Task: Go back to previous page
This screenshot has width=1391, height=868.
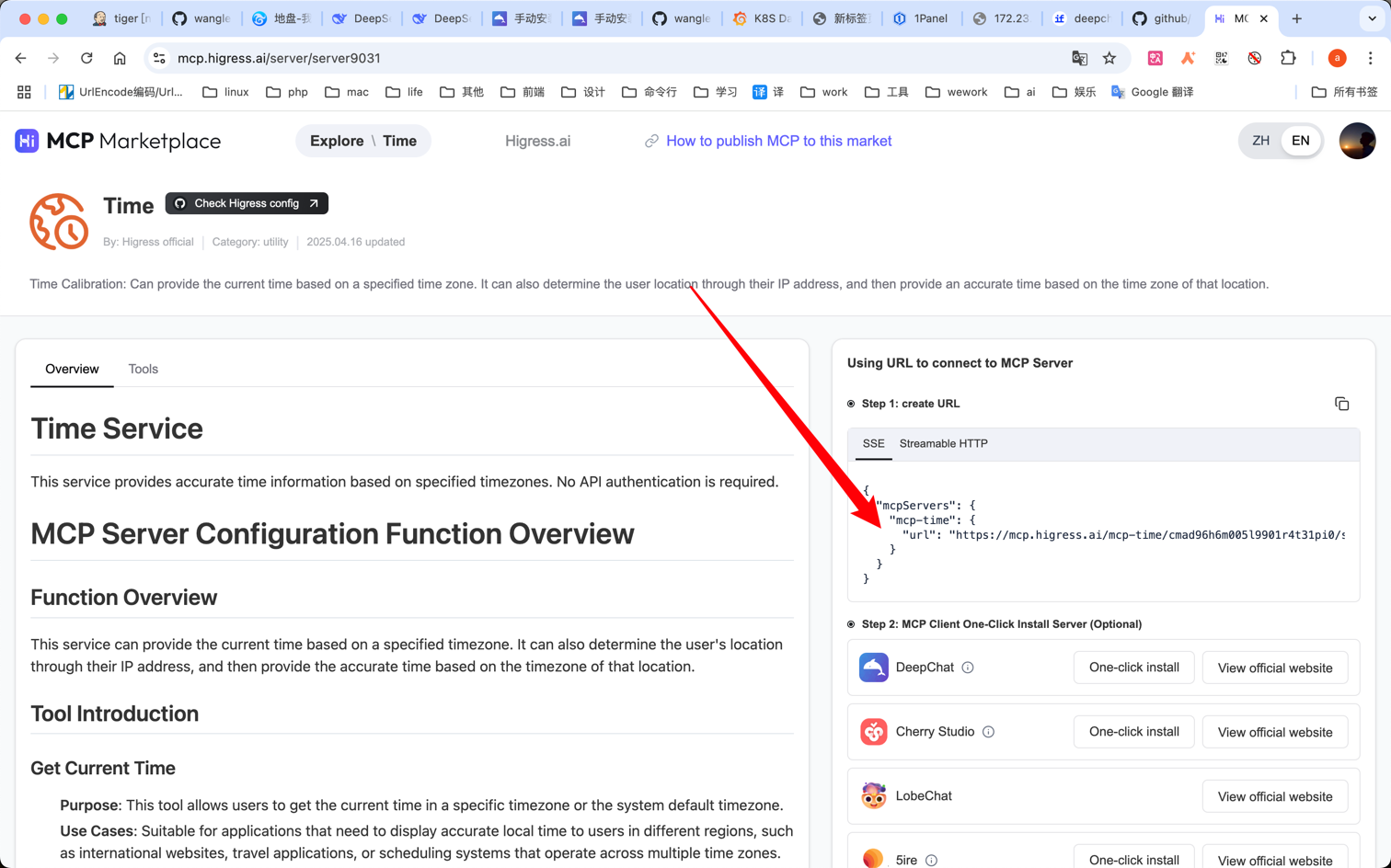Action: (x=21, y=58)
